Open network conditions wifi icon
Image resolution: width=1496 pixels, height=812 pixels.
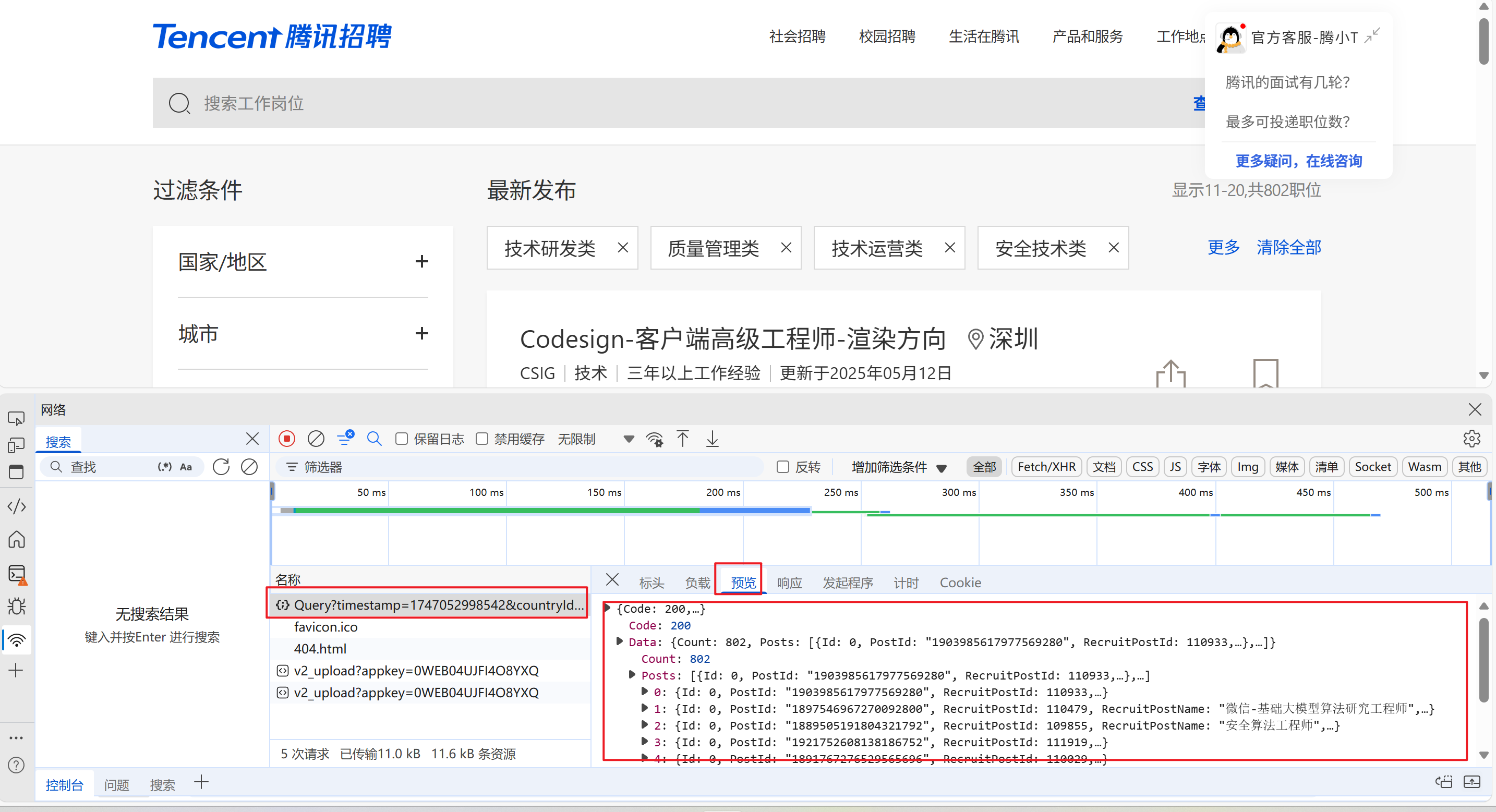click(655, 439)
